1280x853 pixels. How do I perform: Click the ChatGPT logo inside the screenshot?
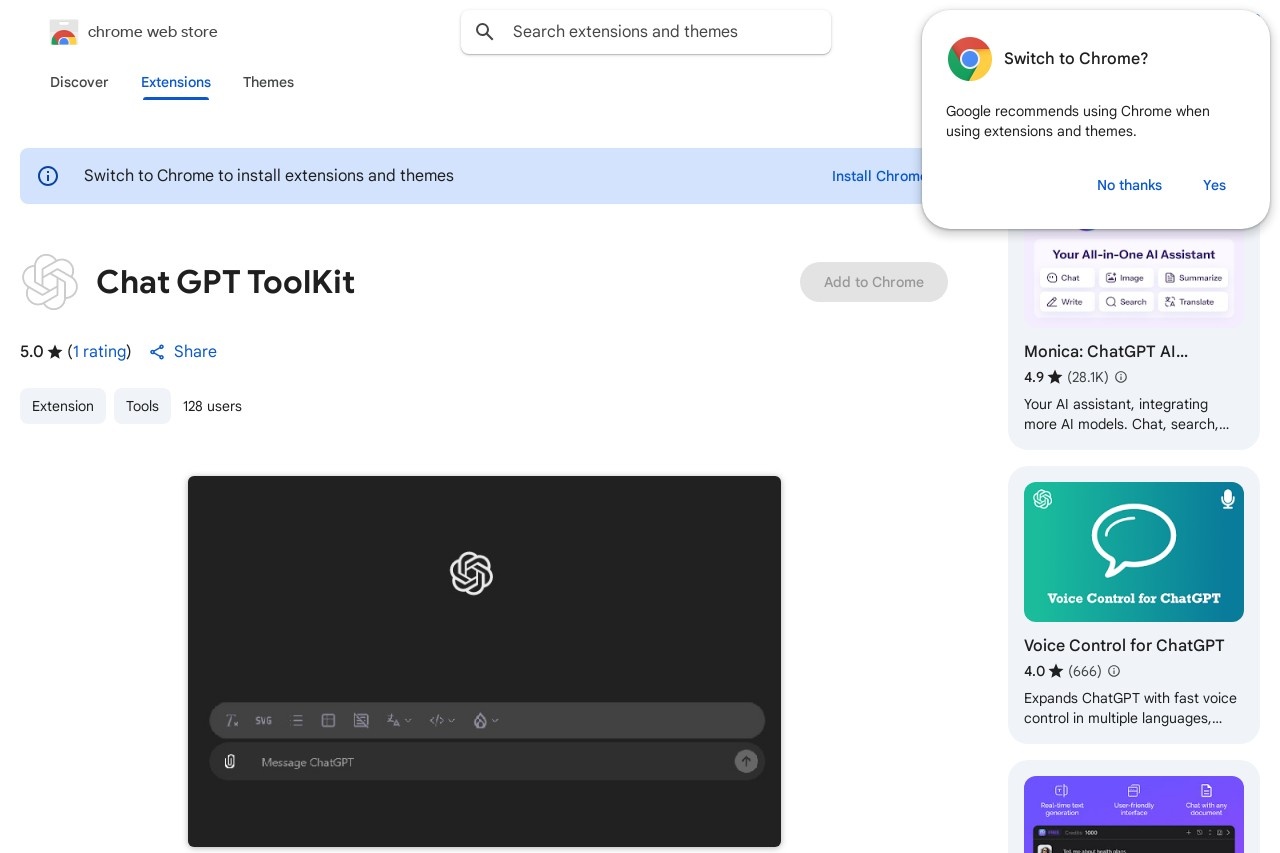[x=471, y=574]
